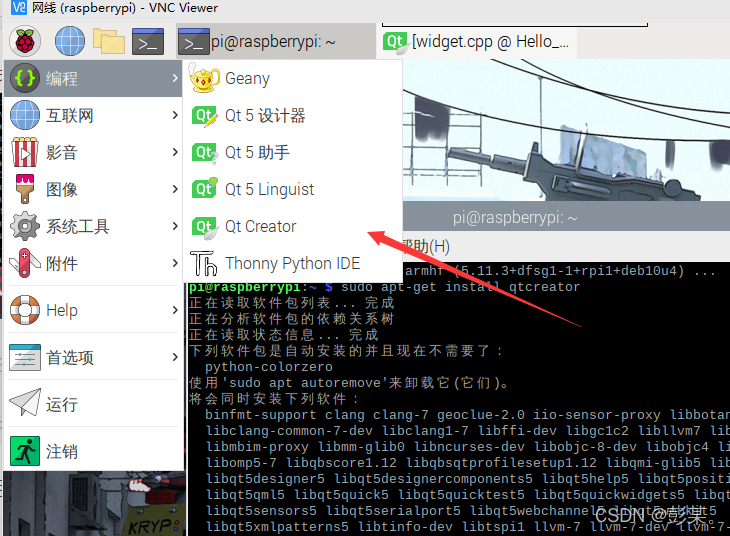Viewport: 730px width, 536px height.
Task: Select the 影音 menu label
Action: click(61, 152)
